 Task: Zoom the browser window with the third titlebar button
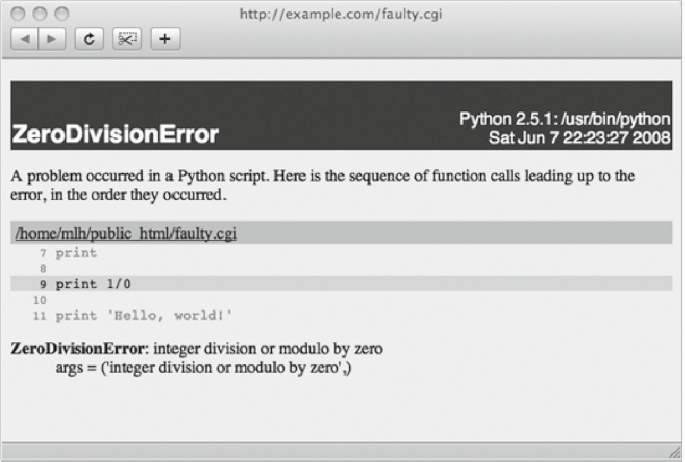coord(62,14)
